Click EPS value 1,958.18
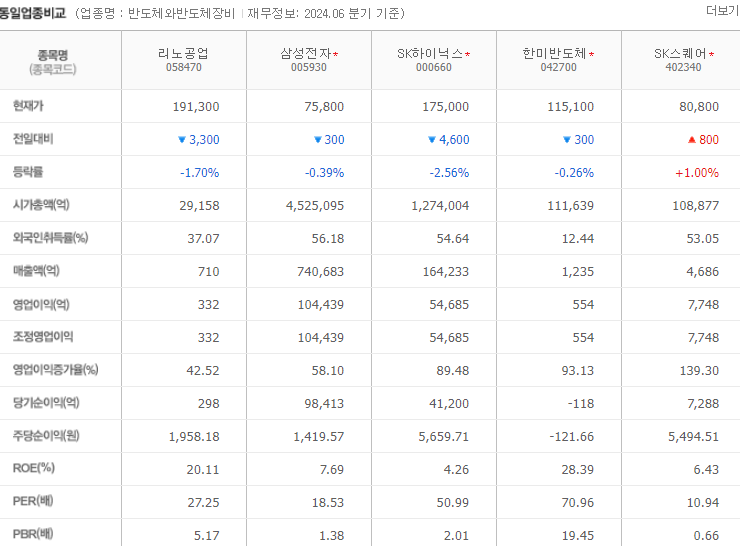The image size is (740, 546). (x=194, y=437)
